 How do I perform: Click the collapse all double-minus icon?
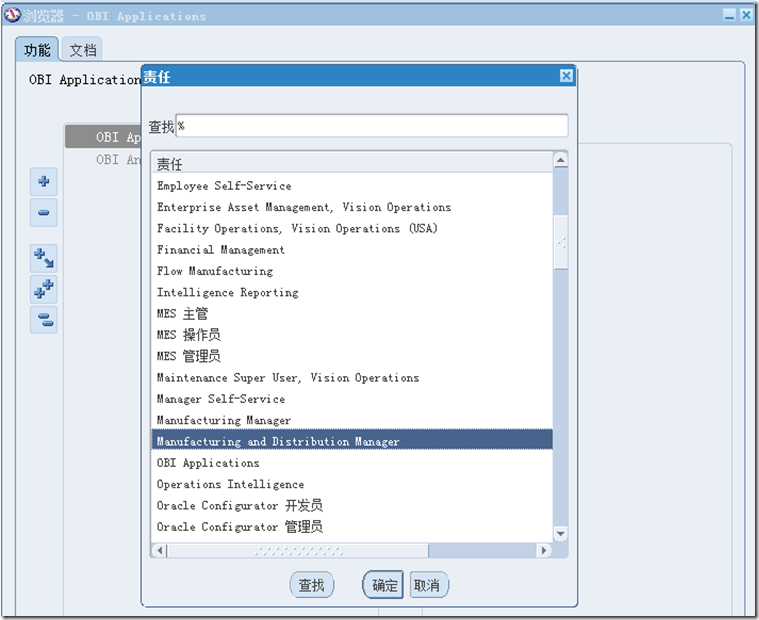(44, 319)
